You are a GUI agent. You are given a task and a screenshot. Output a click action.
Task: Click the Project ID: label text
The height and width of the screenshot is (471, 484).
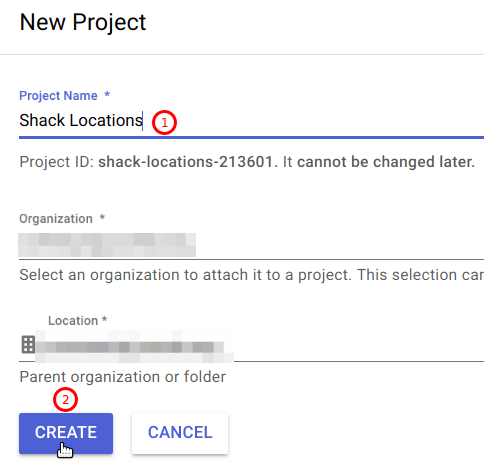pos(57,162)
